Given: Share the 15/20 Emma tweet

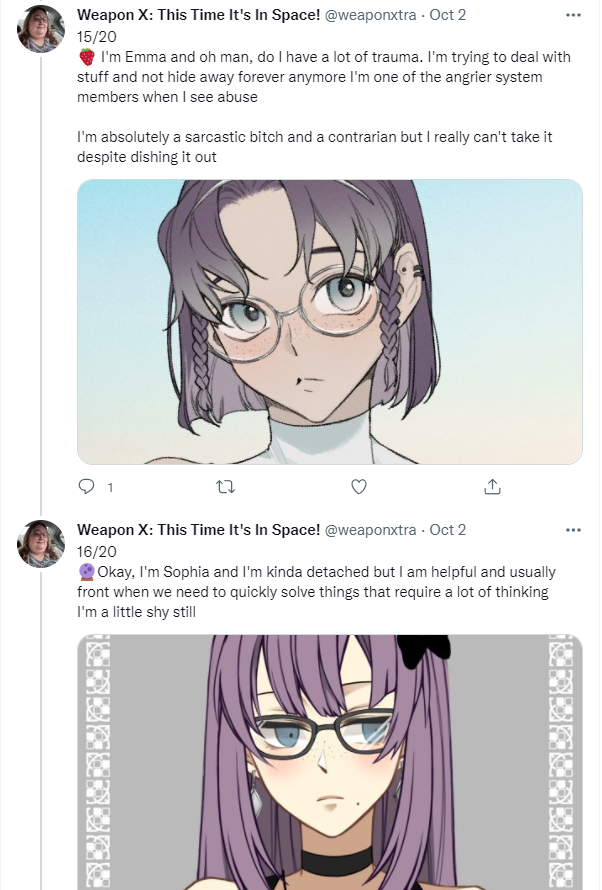Looking at the screenshot, I should [492, 486].
